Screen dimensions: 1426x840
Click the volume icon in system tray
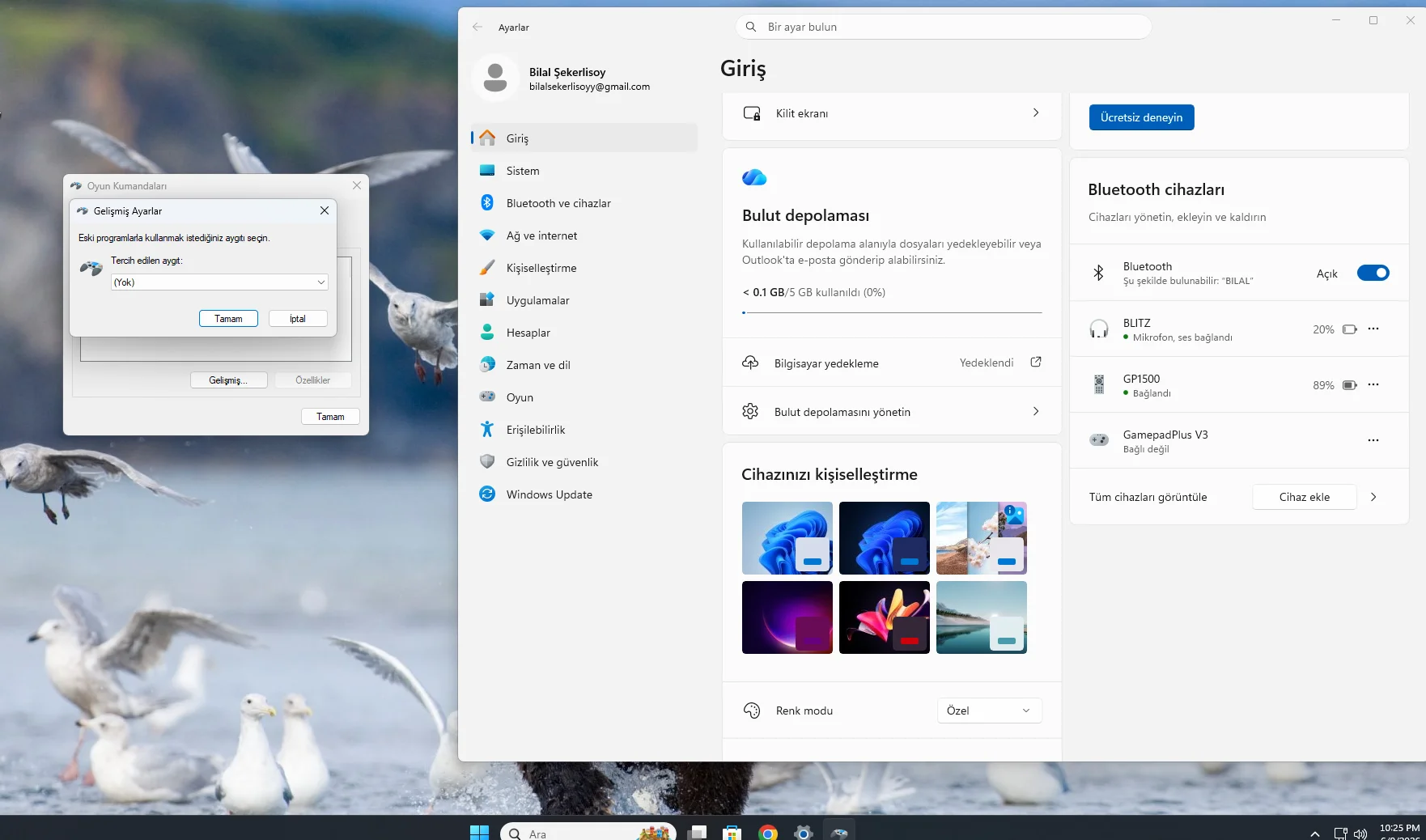coord(1360,834)
